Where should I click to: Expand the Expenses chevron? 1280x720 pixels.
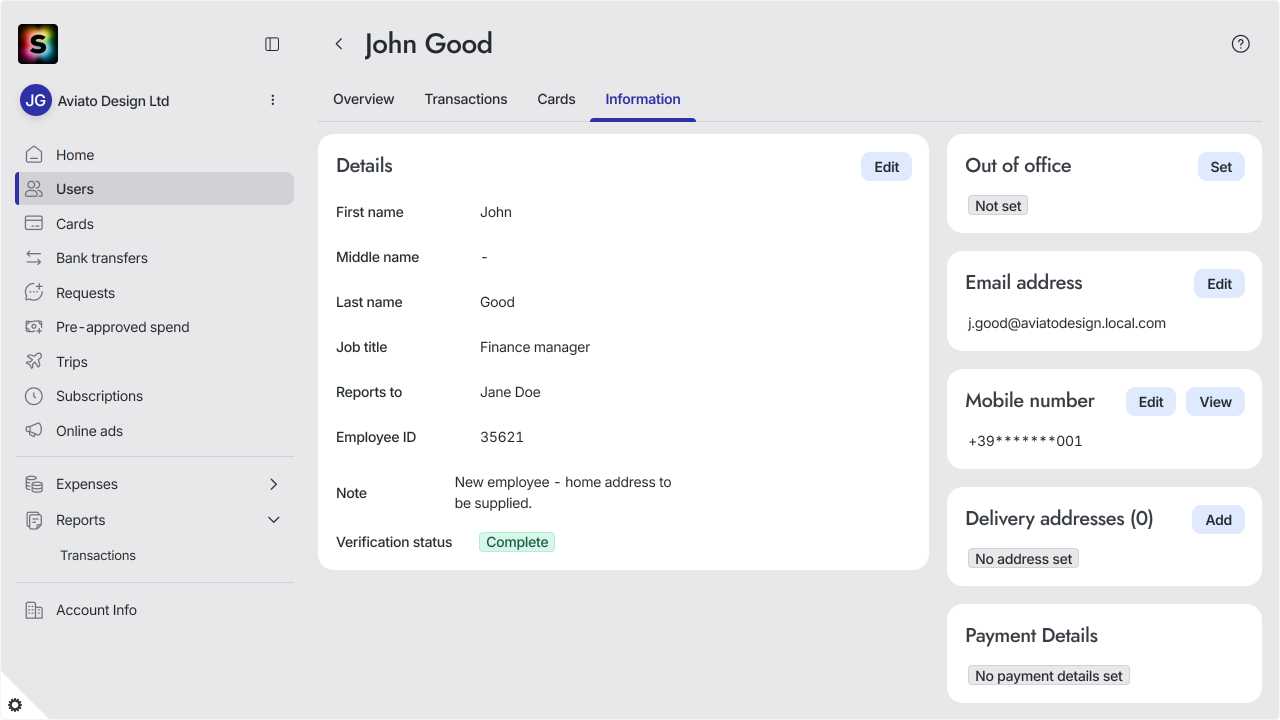click(x=274, y=484)
